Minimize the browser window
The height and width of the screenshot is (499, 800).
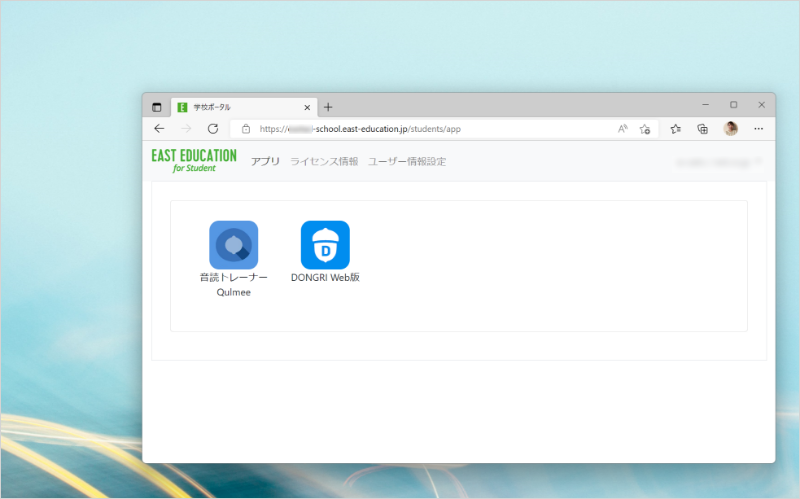[706, 105]
